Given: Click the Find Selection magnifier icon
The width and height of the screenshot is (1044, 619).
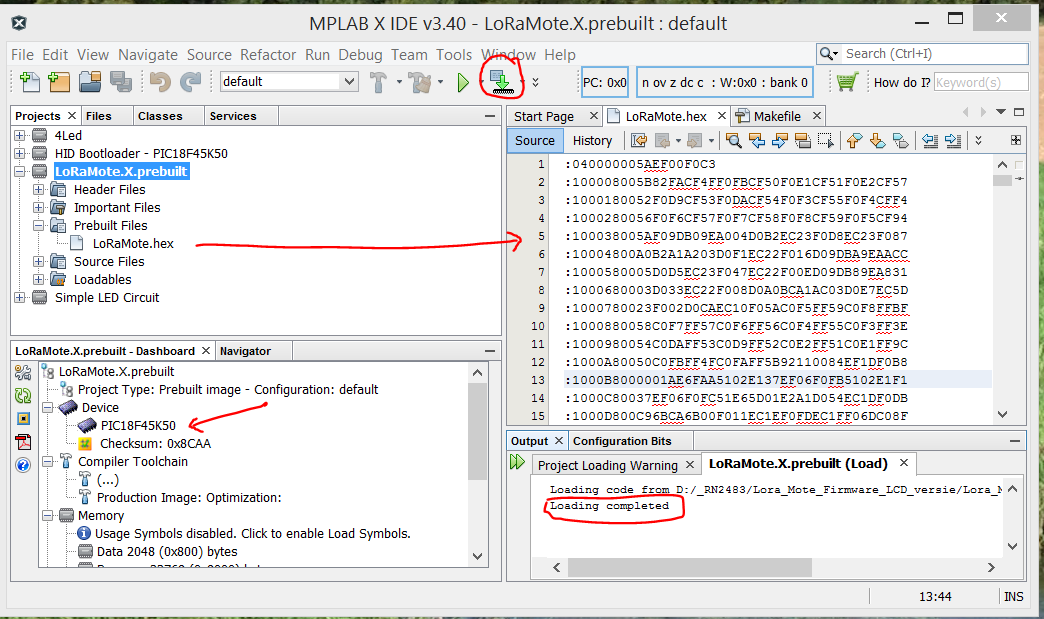Looking at the screenshot, I should [x=734, y=140].
